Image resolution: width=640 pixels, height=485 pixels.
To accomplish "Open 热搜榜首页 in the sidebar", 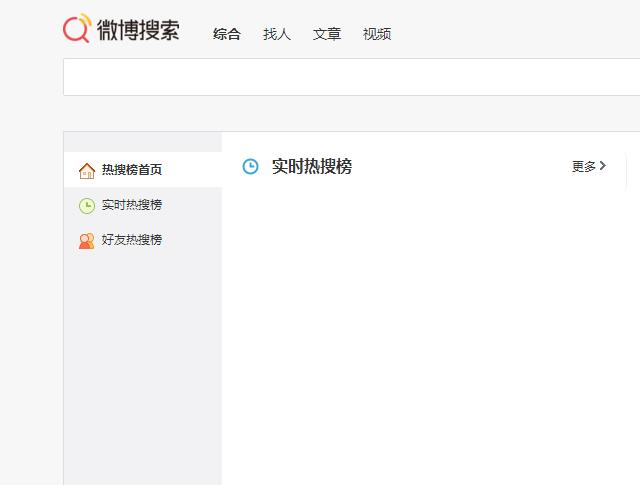I will tap(132, 170).
